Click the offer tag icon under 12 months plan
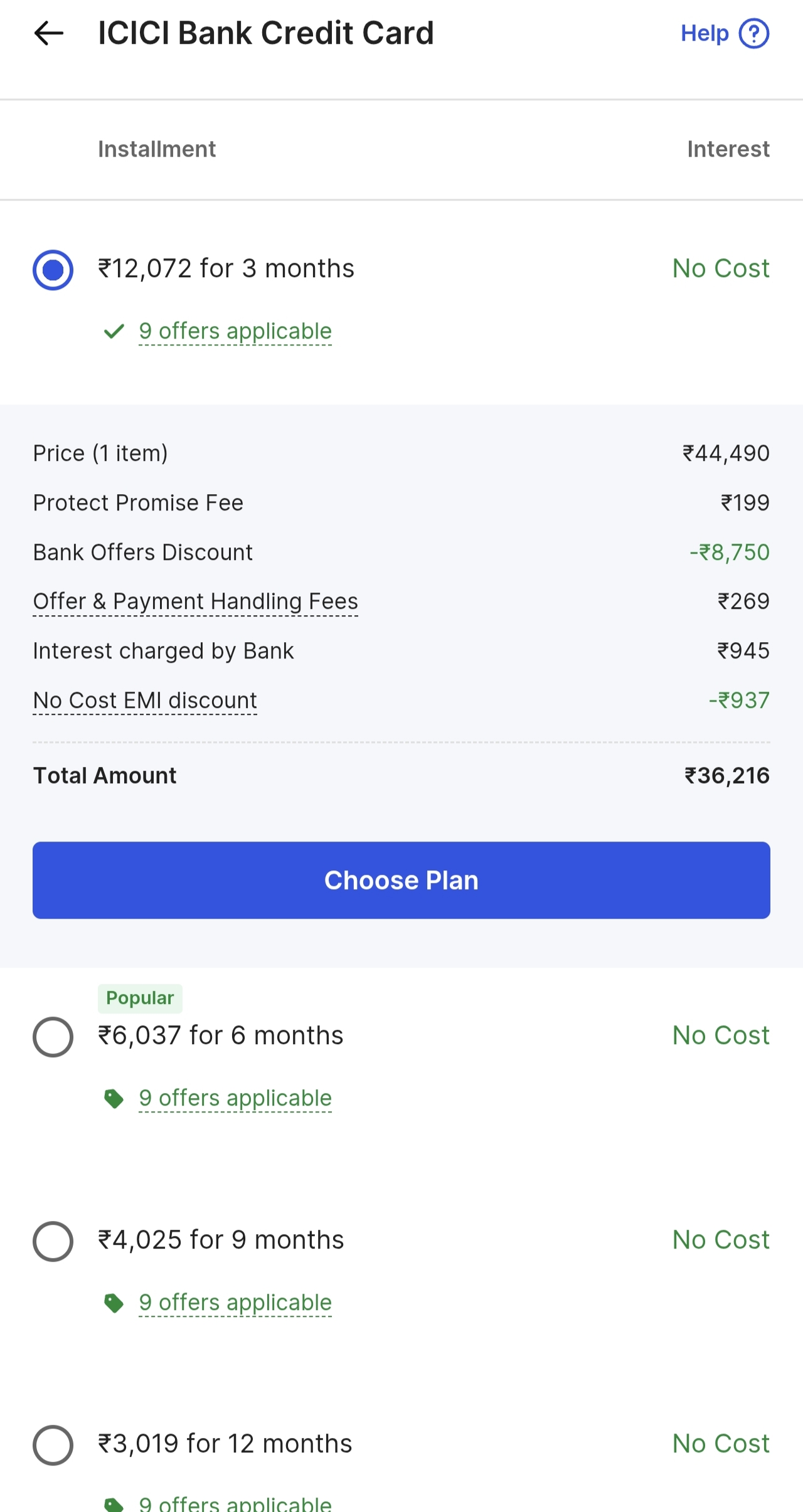Viewport: 803px width, 1512px height. pos(114,1504)
